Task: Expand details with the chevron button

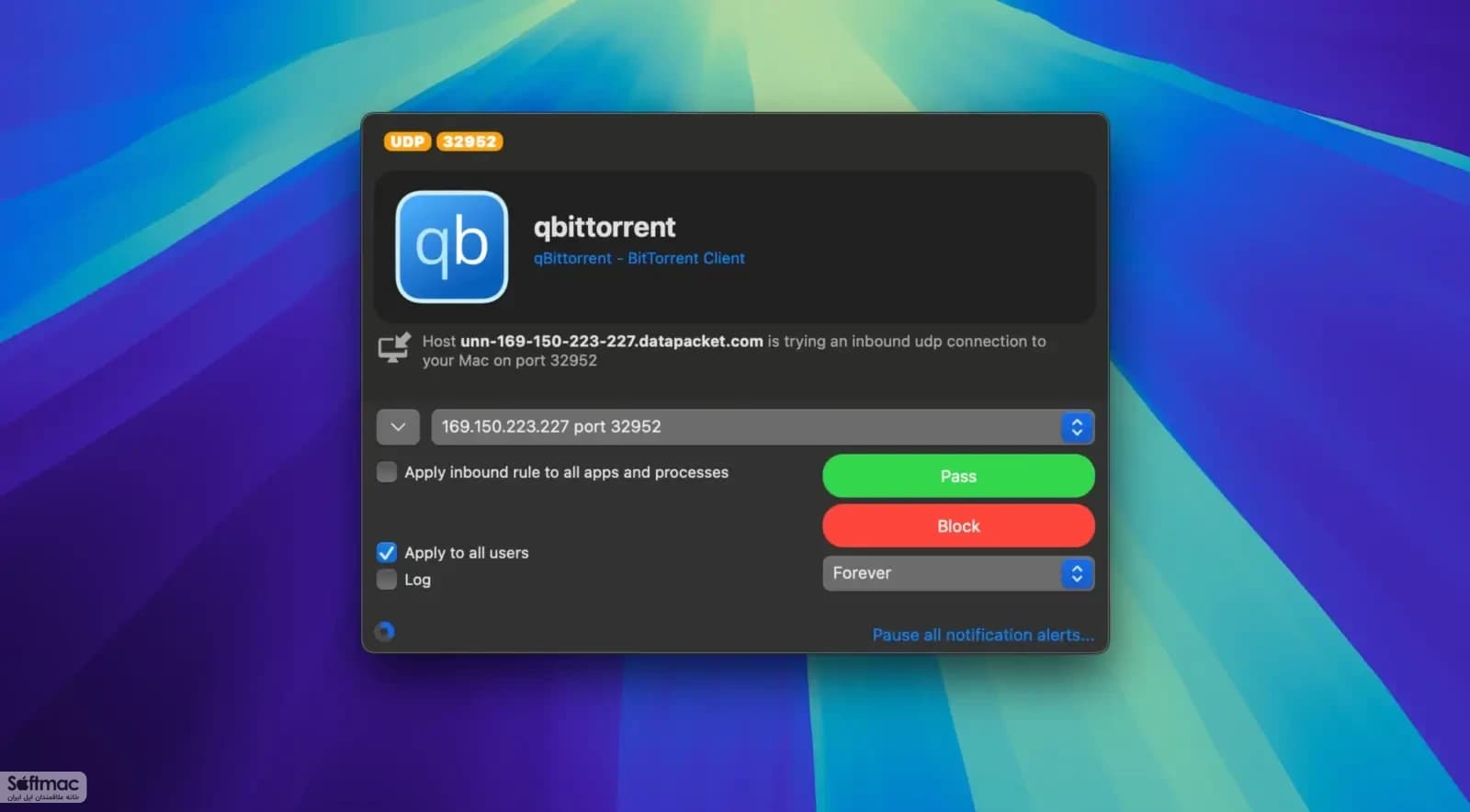Action: click(x=398, y=427)
